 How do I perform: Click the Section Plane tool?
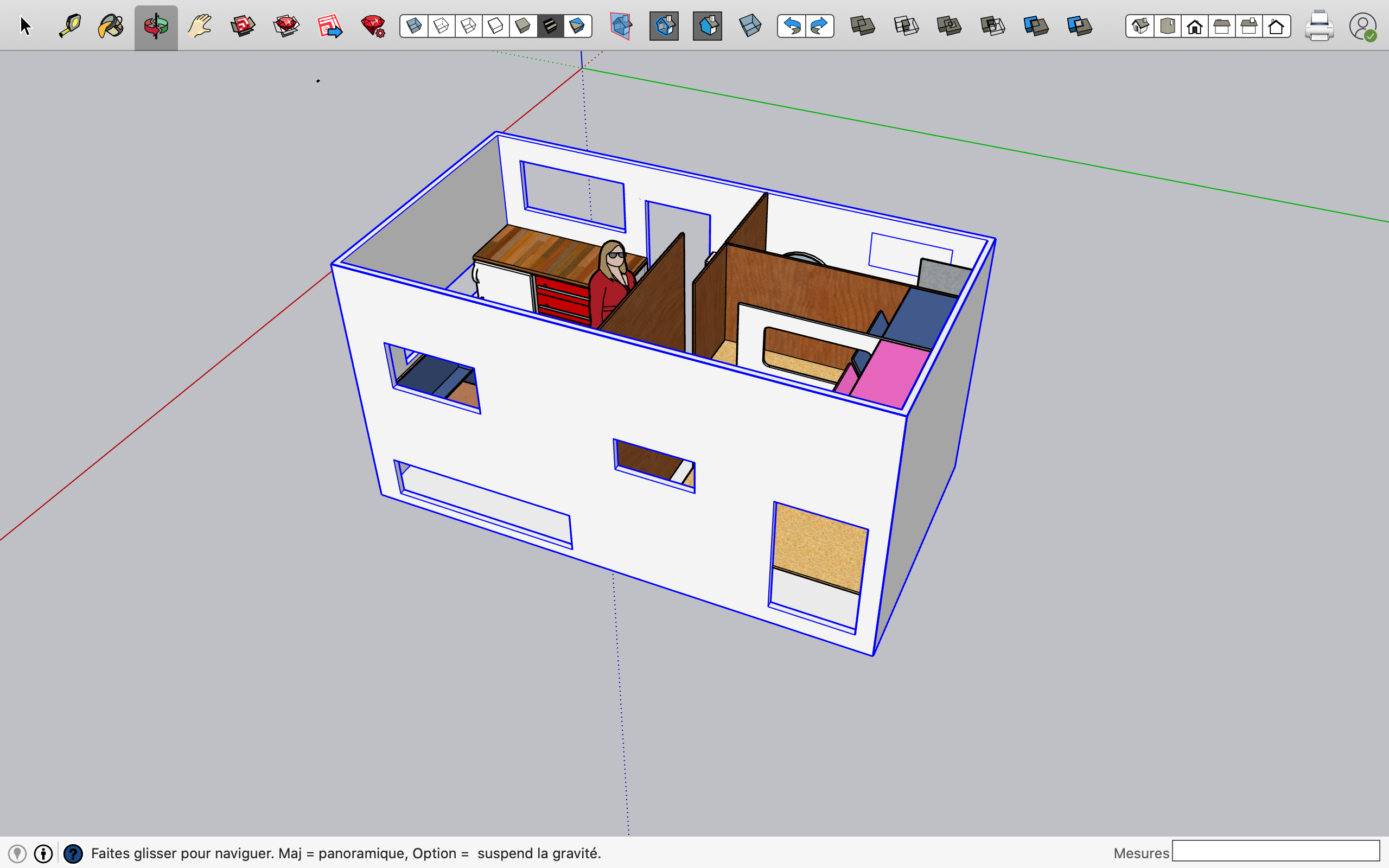click(x=621, y=27)
